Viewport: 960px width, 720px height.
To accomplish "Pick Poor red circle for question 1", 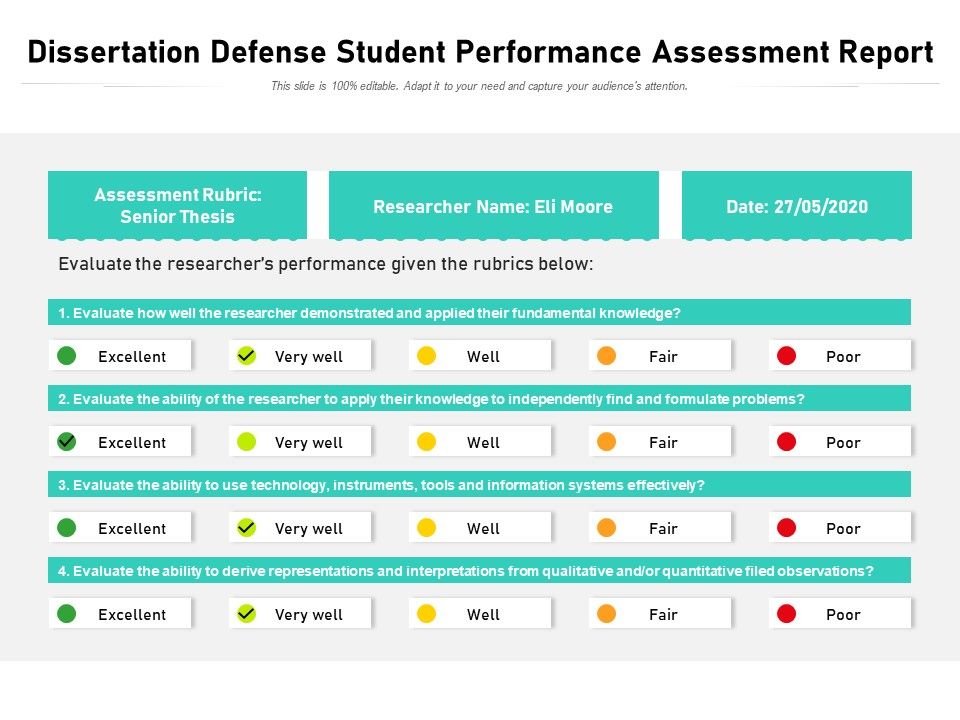I will coord(787,355).
